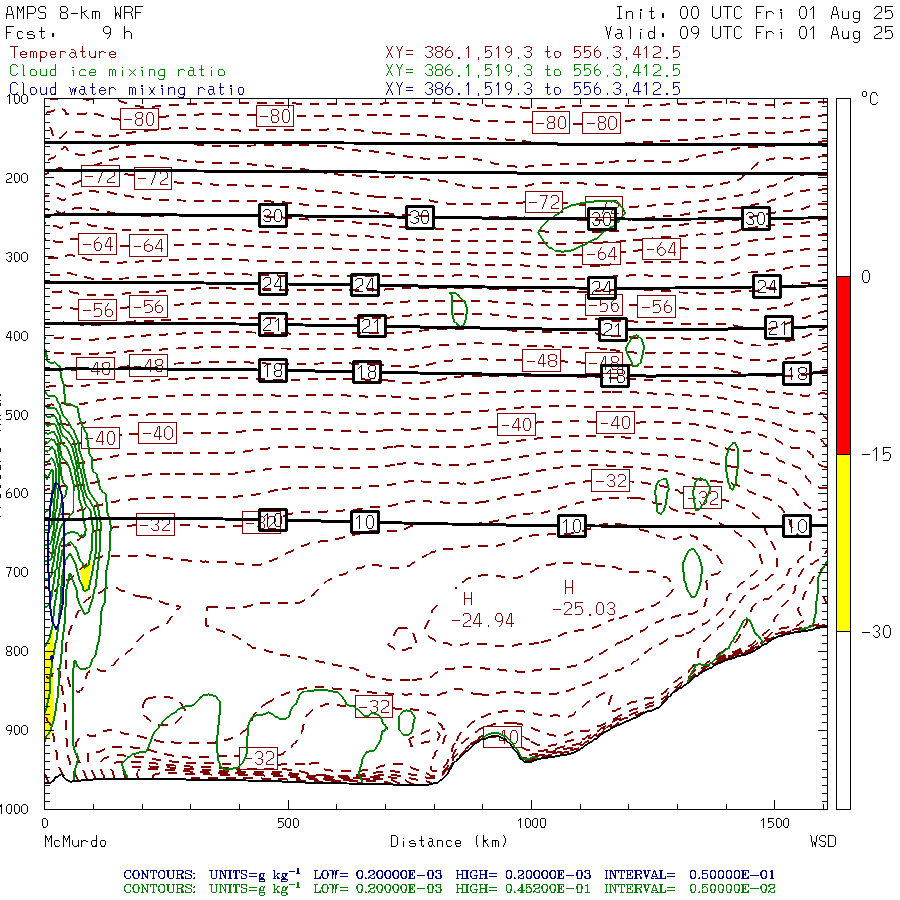Image resolution: width=900 pixels, height=900 pixels.
Task: Click the green 'INTERVAL= 0.50000E-02' contour text
Action: coord(689,889)
